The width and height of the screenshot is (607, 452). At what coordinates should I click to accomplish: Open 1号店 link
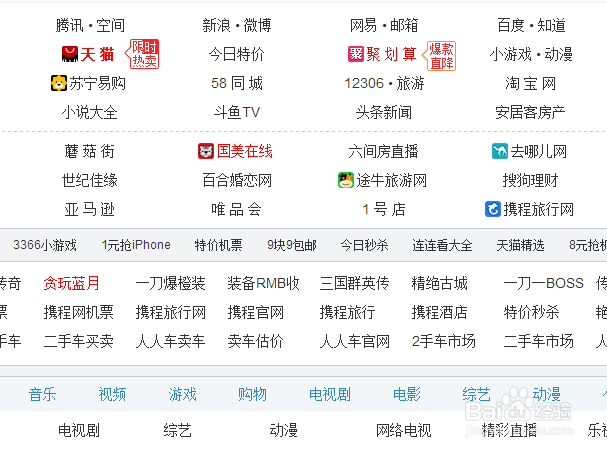(x=384, y=209)
